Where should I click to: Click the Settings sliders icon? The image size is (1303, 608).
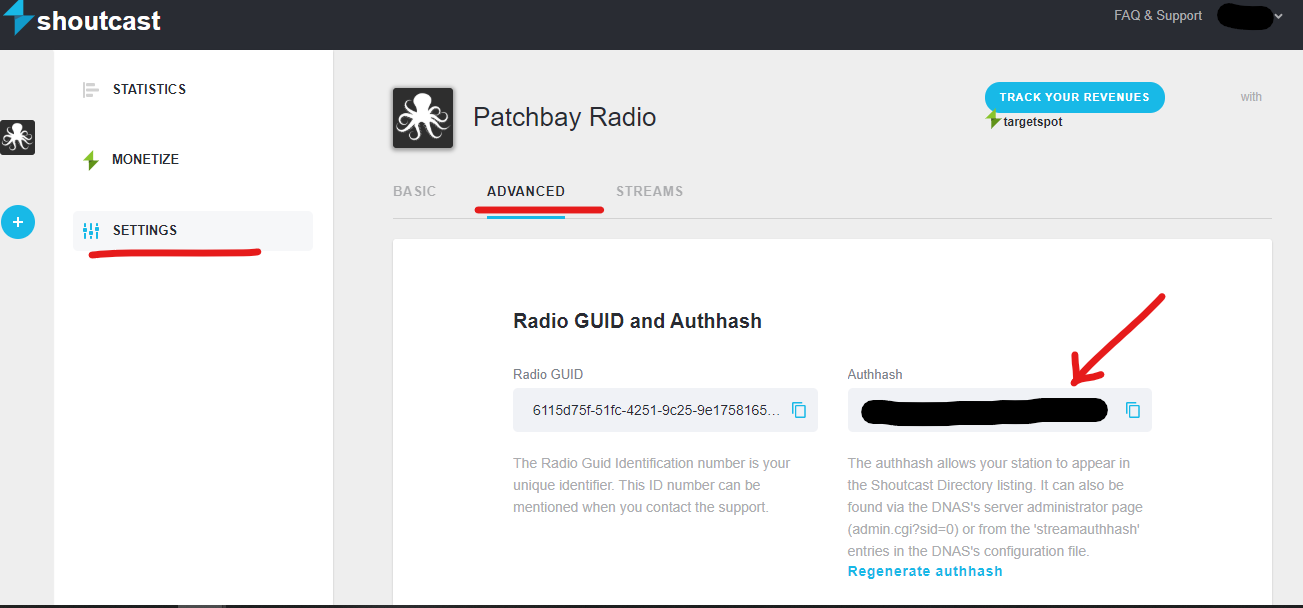click(x=91, y=231)
